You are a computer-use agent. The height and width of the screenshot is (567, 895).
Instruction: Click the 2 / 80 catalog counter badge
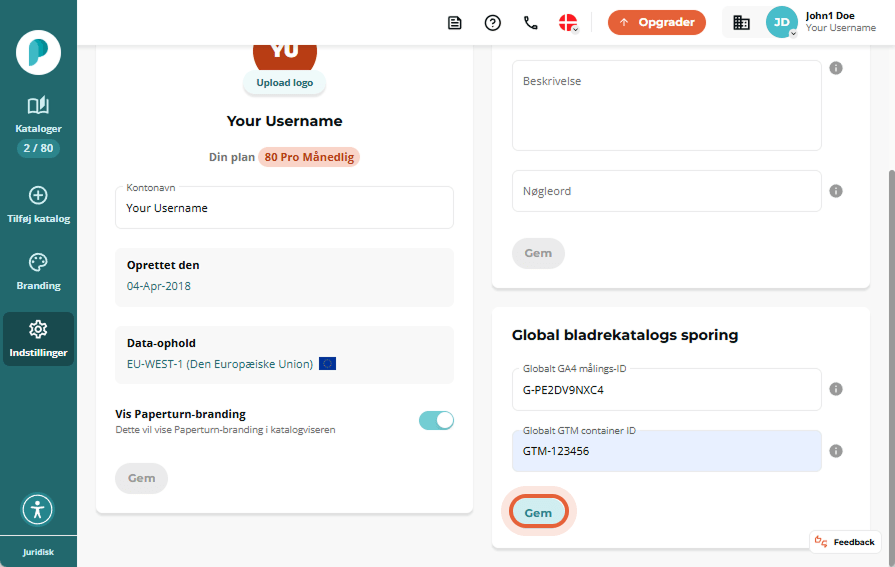(x=38, y=148)
